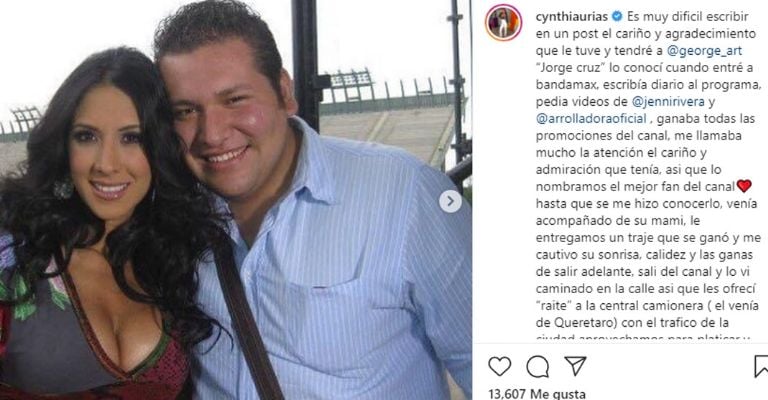The image size is (768, 400).
Task: Click the photo of the two people
Action: click(236, 200)
